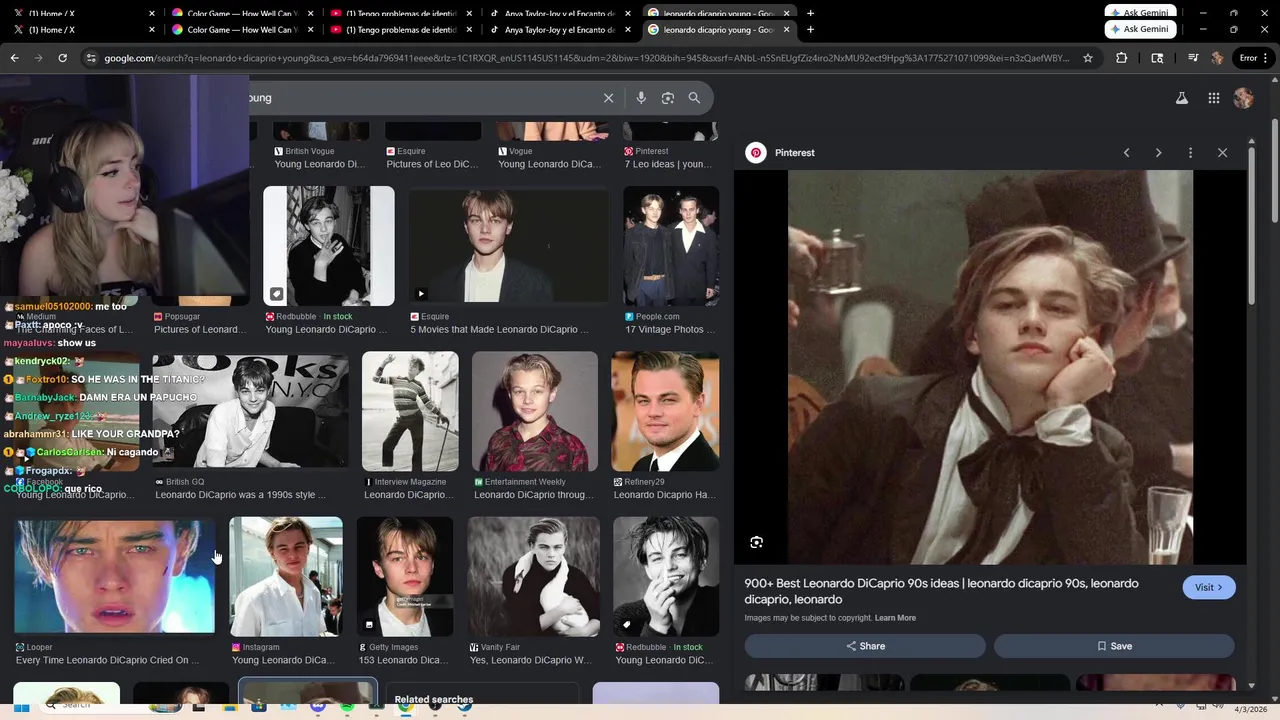Open the Google apps grid

(1213, 98)
